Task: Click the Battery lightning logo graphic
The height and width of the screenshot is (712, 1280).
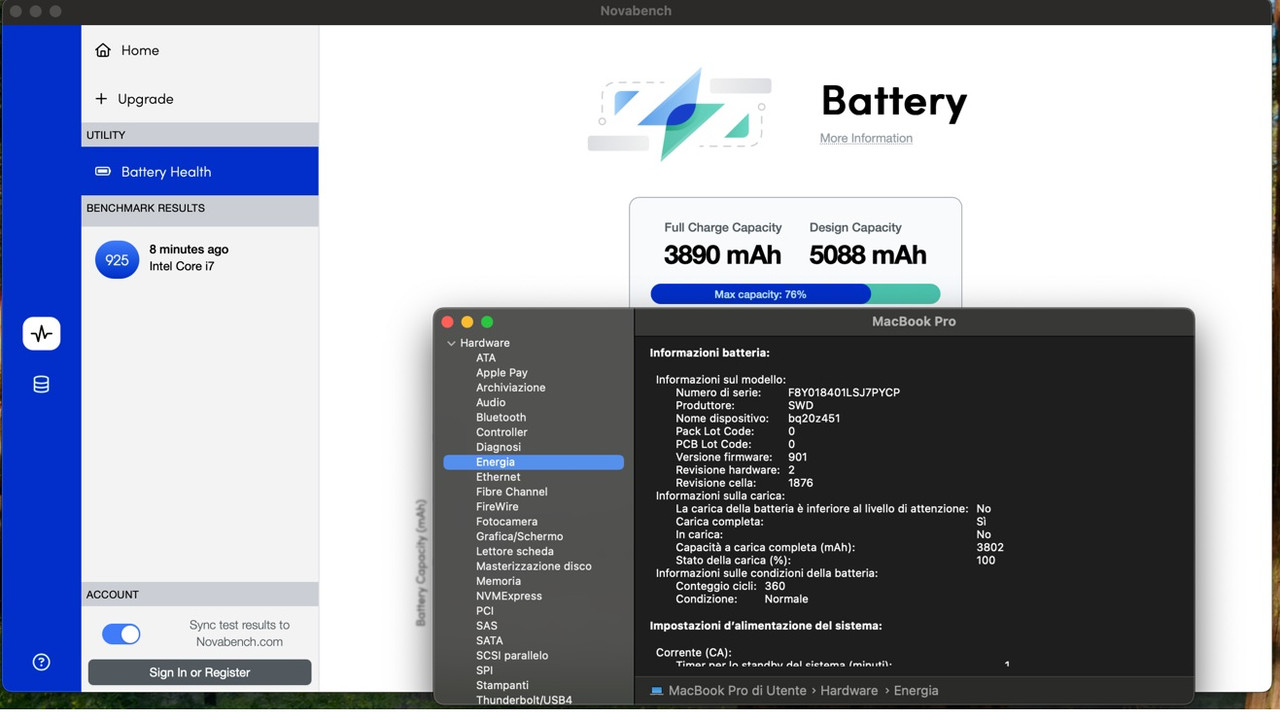Action: [680, 114]
